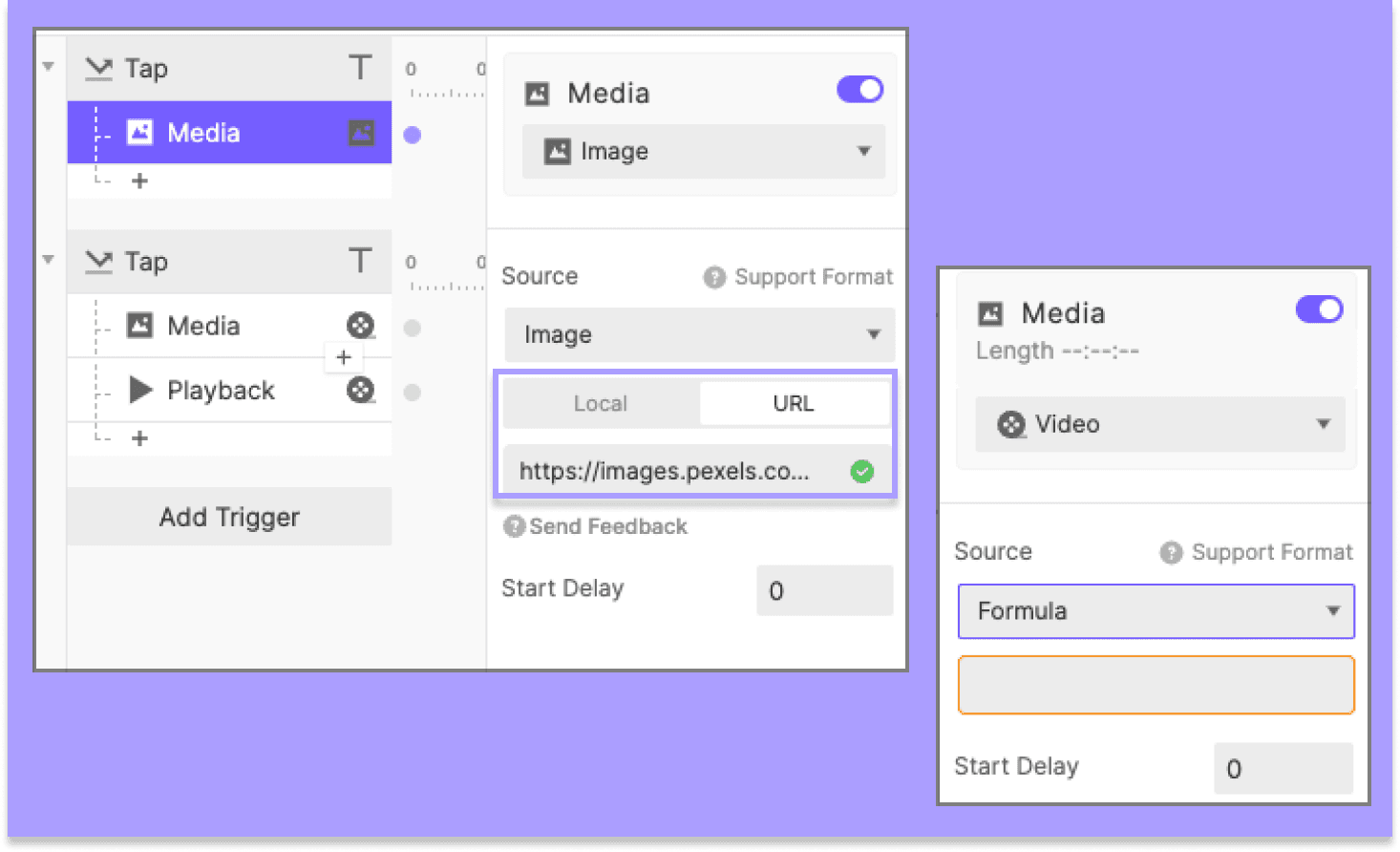Screen dimensions: 1400x852
Task: Click the tap gesture icon on the second Tap trigger
Action: [x=98, y=261]
